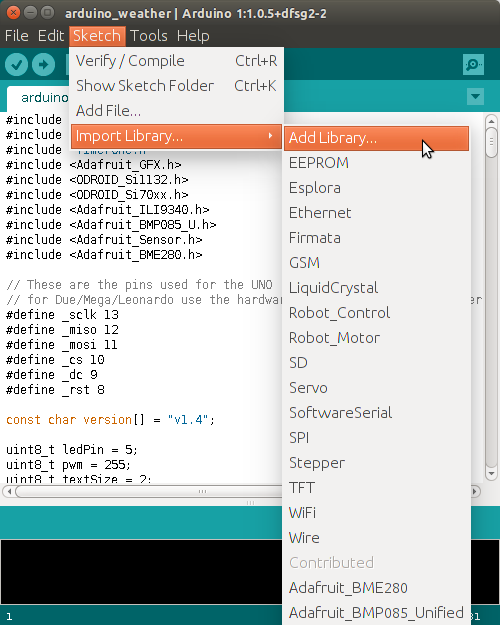500x625 pixels.
Task: Click the horizontal scrollbar left arrow
Action: click(9, 491)
